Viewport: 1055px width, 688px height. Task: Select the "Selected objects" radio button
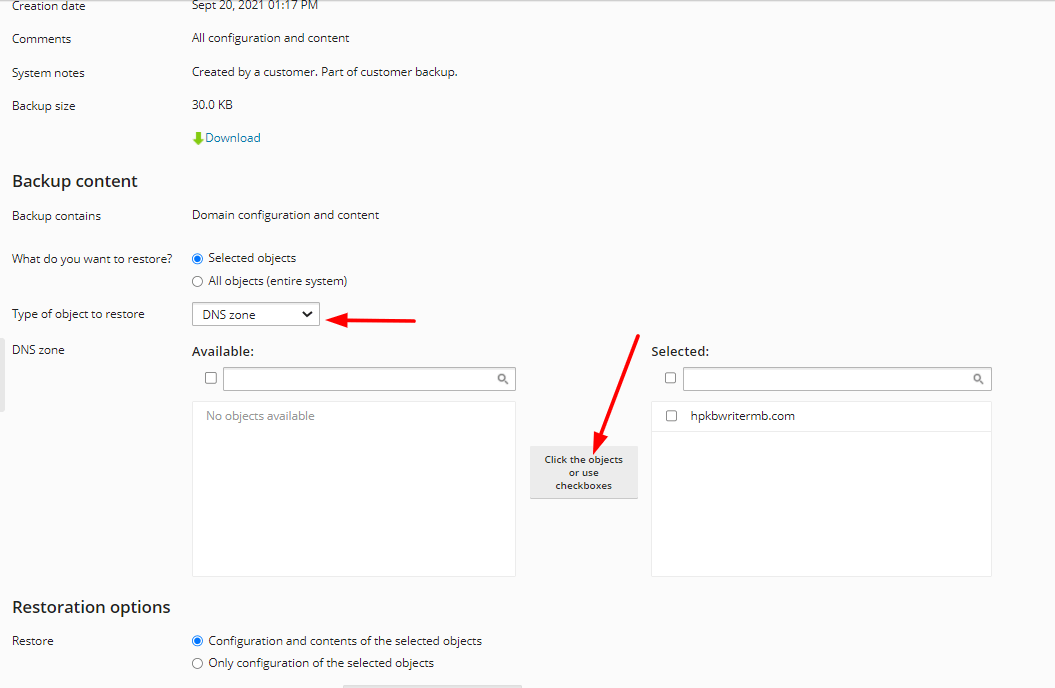coord(197,257)
